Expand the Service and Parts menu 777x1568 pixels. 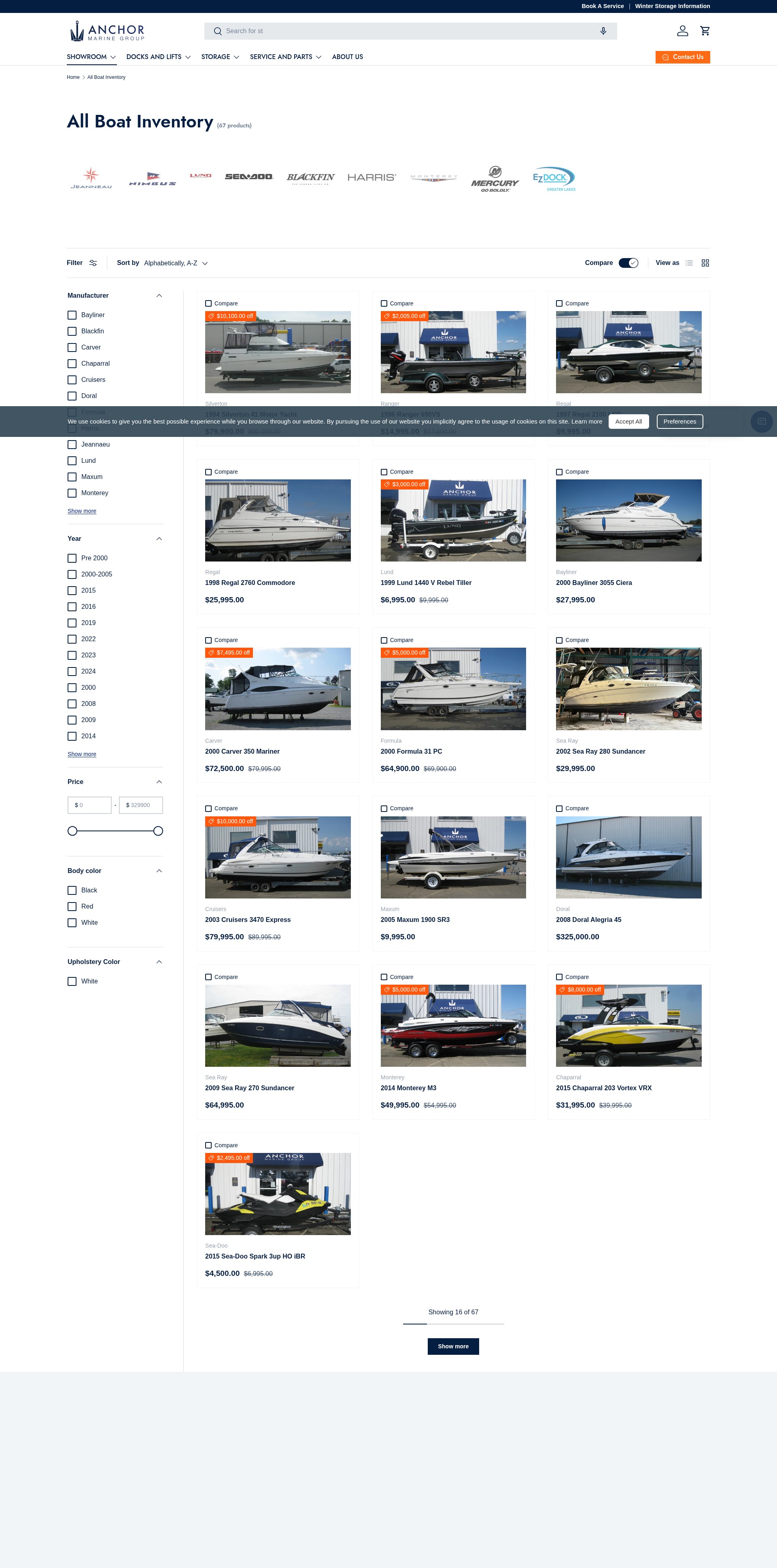286,57
